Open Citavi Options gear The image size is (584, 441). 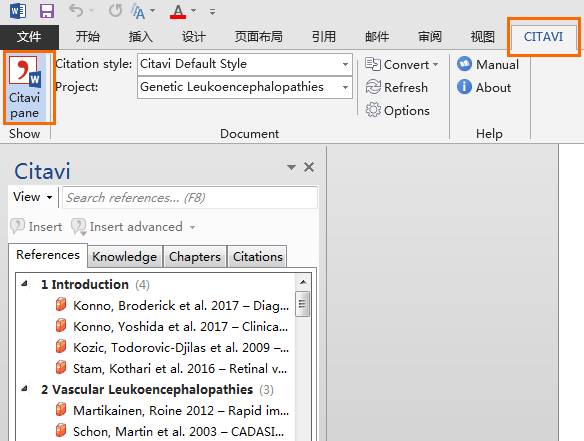coord(373,110)
